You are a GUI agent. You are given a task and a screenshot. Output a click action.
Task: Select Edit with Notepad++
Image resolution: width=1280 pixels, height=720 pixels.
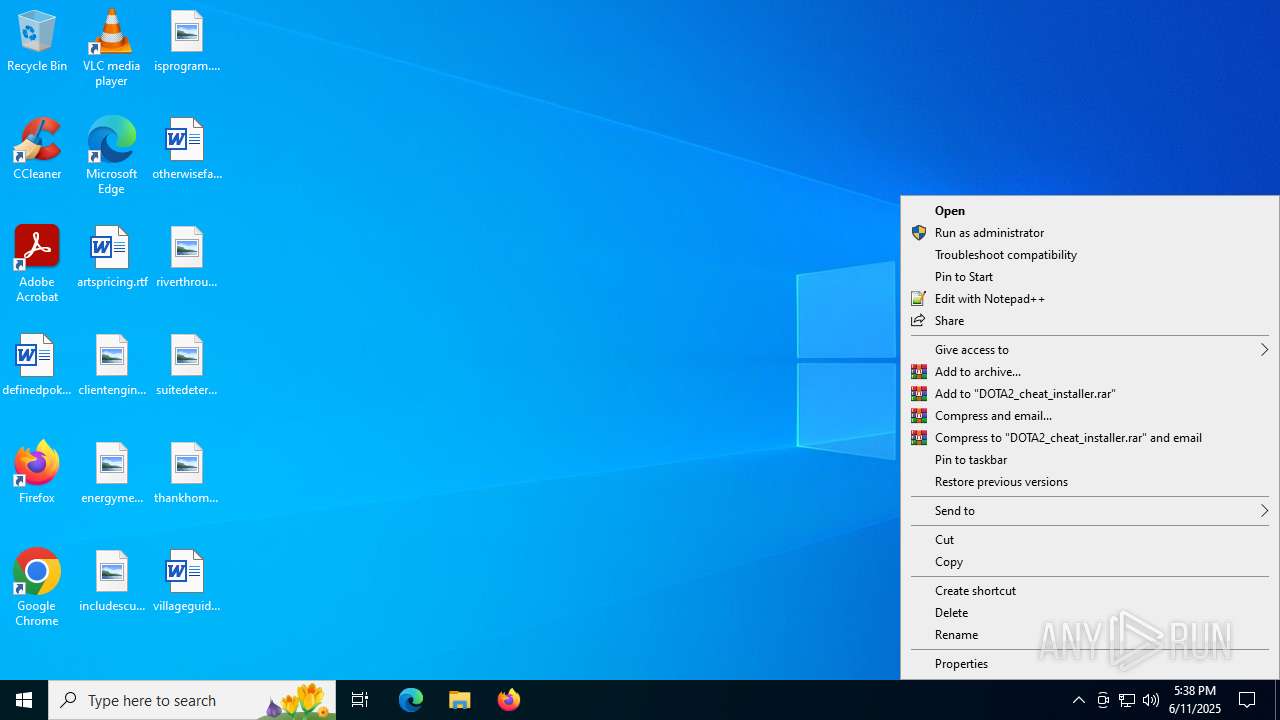pos(1090,299)
